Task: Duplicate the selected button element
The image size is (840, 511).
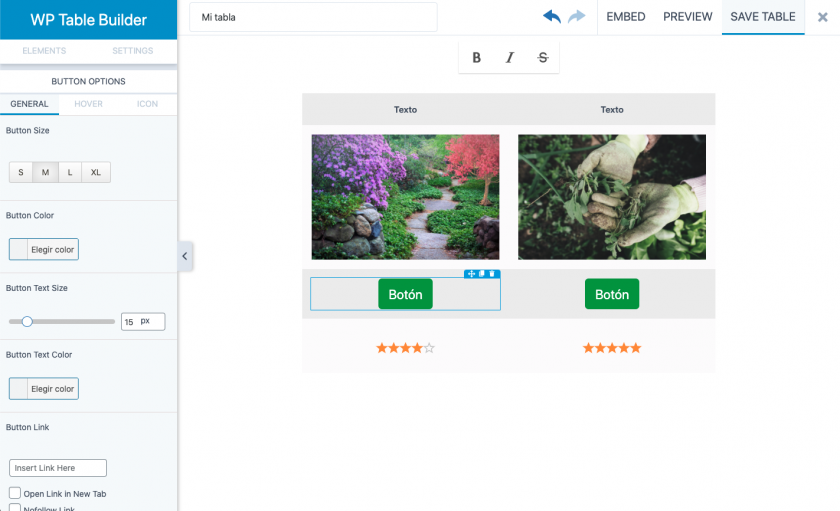Action: tap(481, 274)
